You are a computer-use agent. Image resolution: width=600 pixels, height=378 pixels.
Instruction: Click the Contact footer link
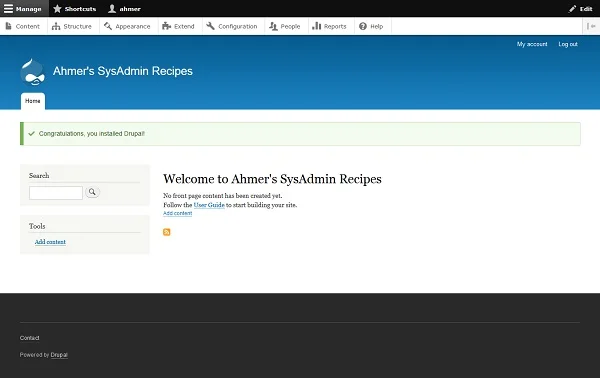29,338
